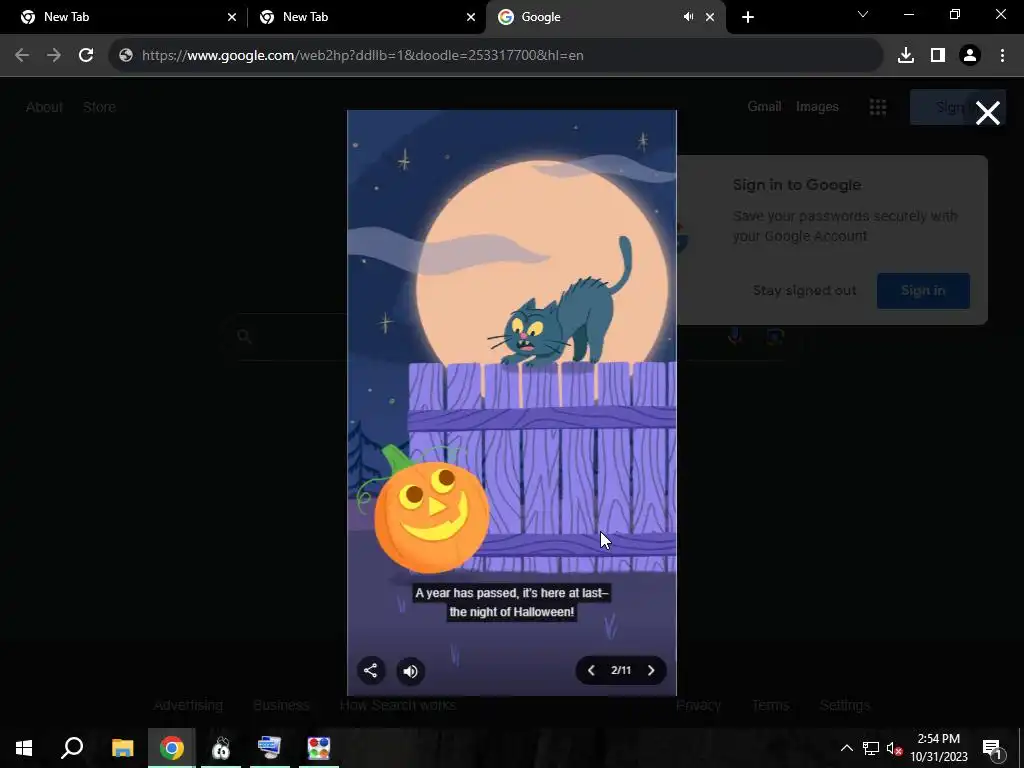Mute the doodle sound
The image size is (1024, 768).
(411, 671)
